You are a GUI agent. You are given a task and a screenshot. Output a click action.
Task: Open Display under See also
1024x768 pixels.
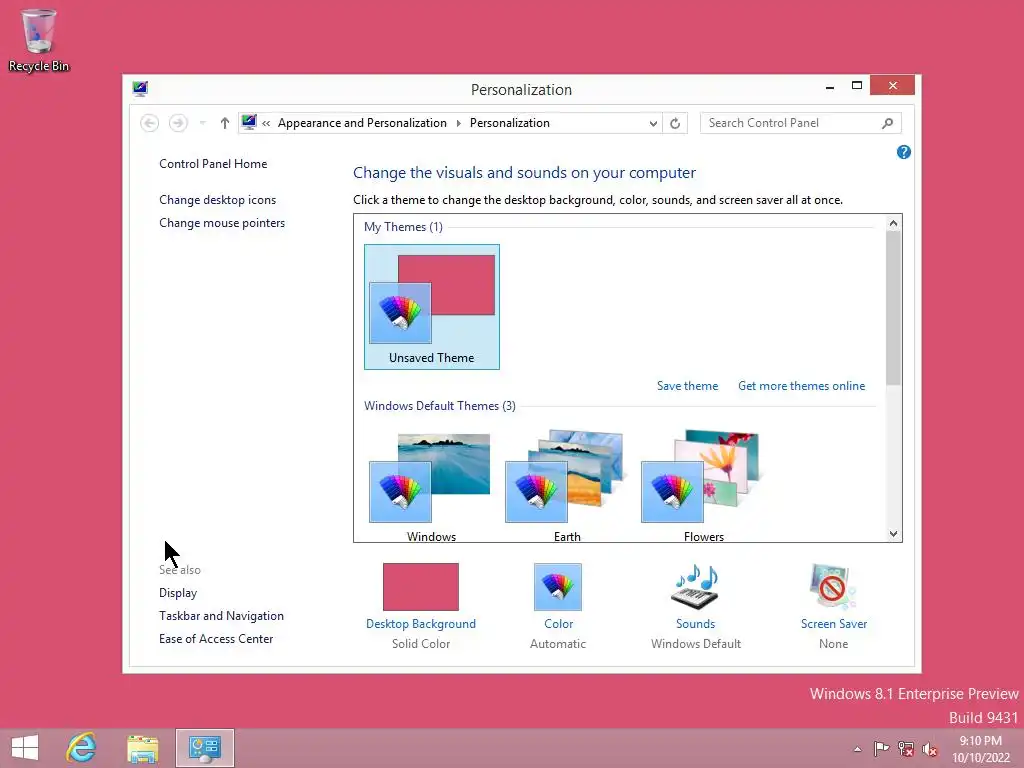click(178, 593)
